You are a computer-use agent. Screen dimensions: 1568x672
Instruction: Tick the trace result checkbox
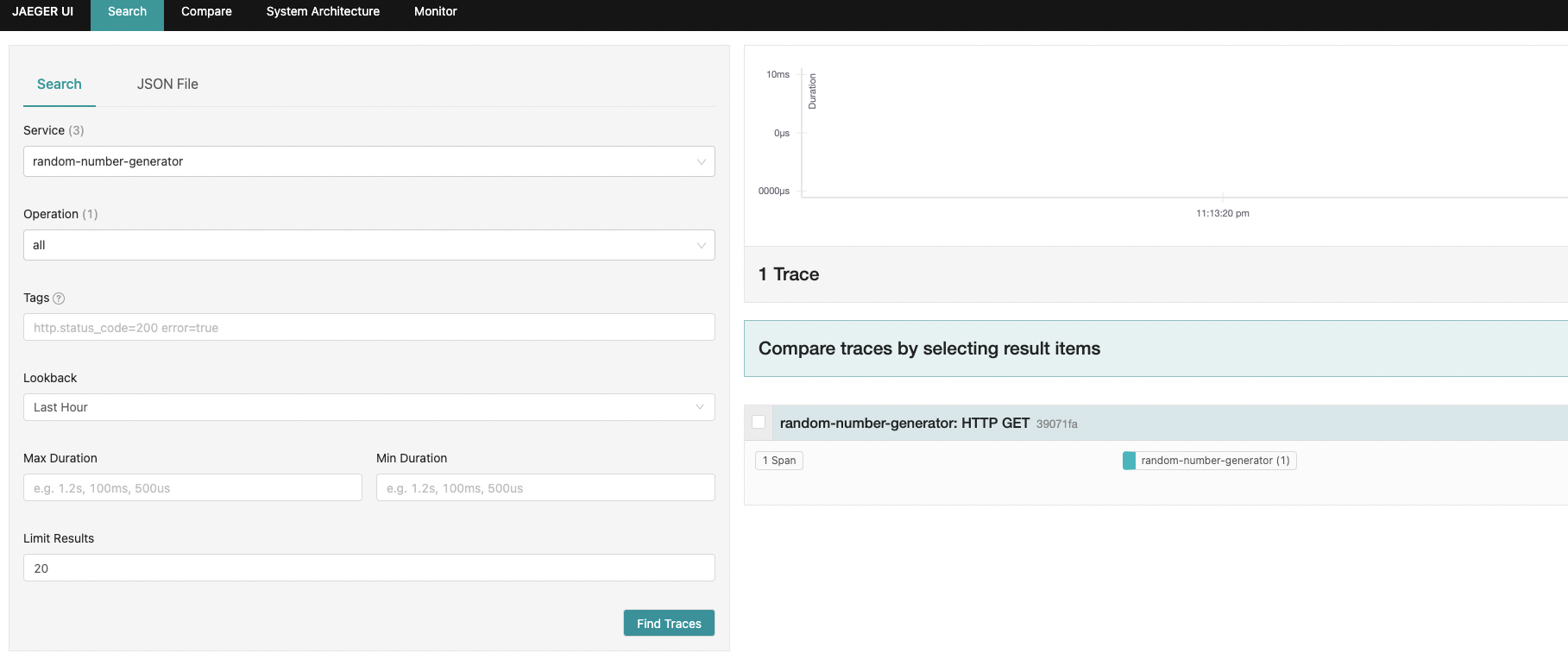coord(759,422)
